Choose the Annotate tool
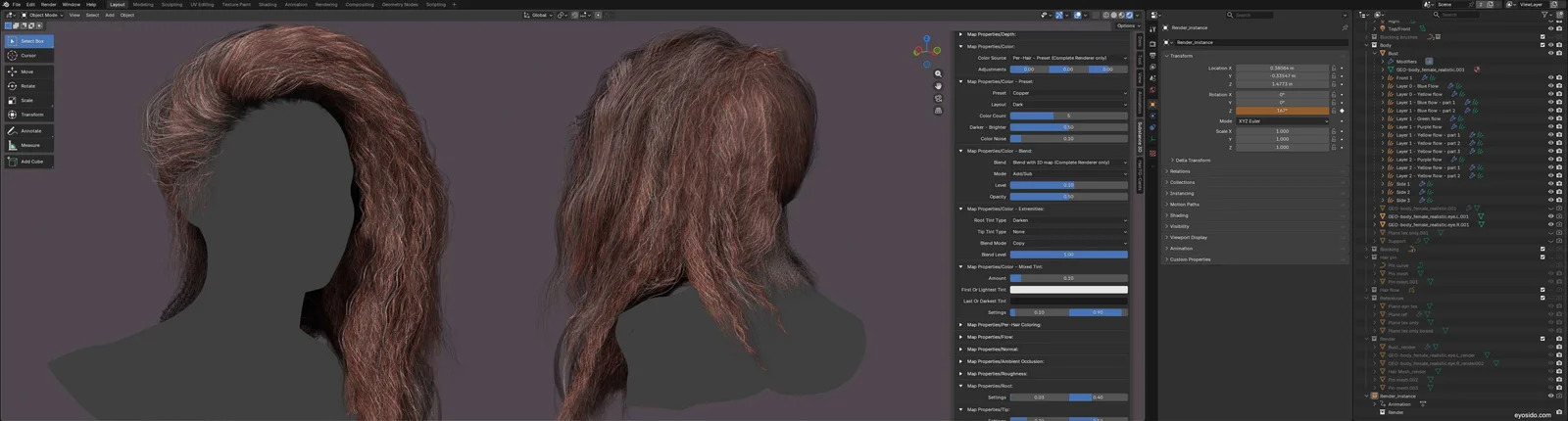1568x421 pixels. pyautogui.click(x=28, y=130)
